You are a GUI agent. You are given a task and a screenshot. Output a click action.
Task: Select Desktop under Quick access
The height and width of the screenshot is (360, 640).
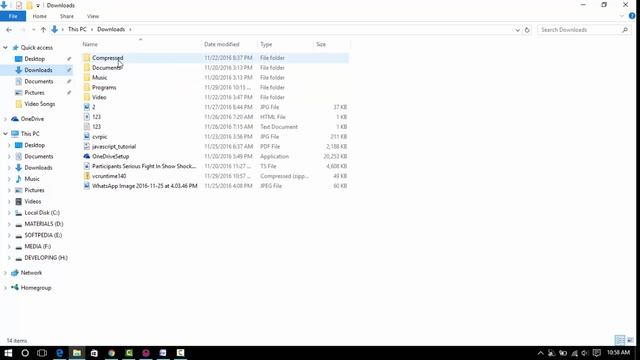click(x=35, y=59)
